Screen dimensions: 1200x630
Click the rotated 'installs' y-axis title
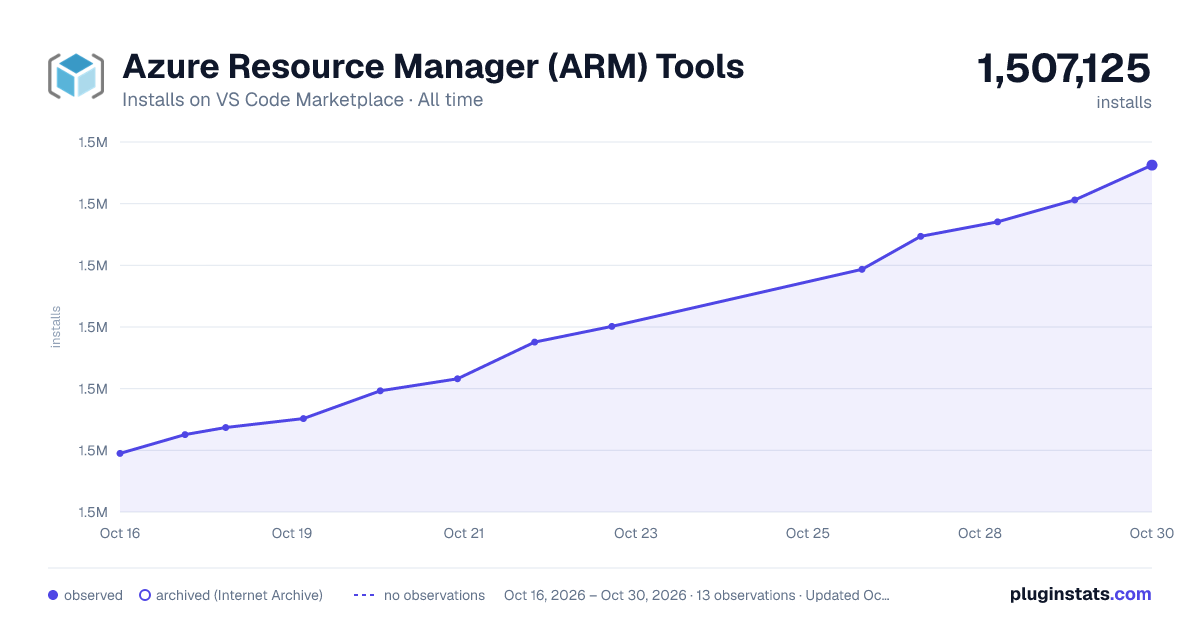coord(56,327)
